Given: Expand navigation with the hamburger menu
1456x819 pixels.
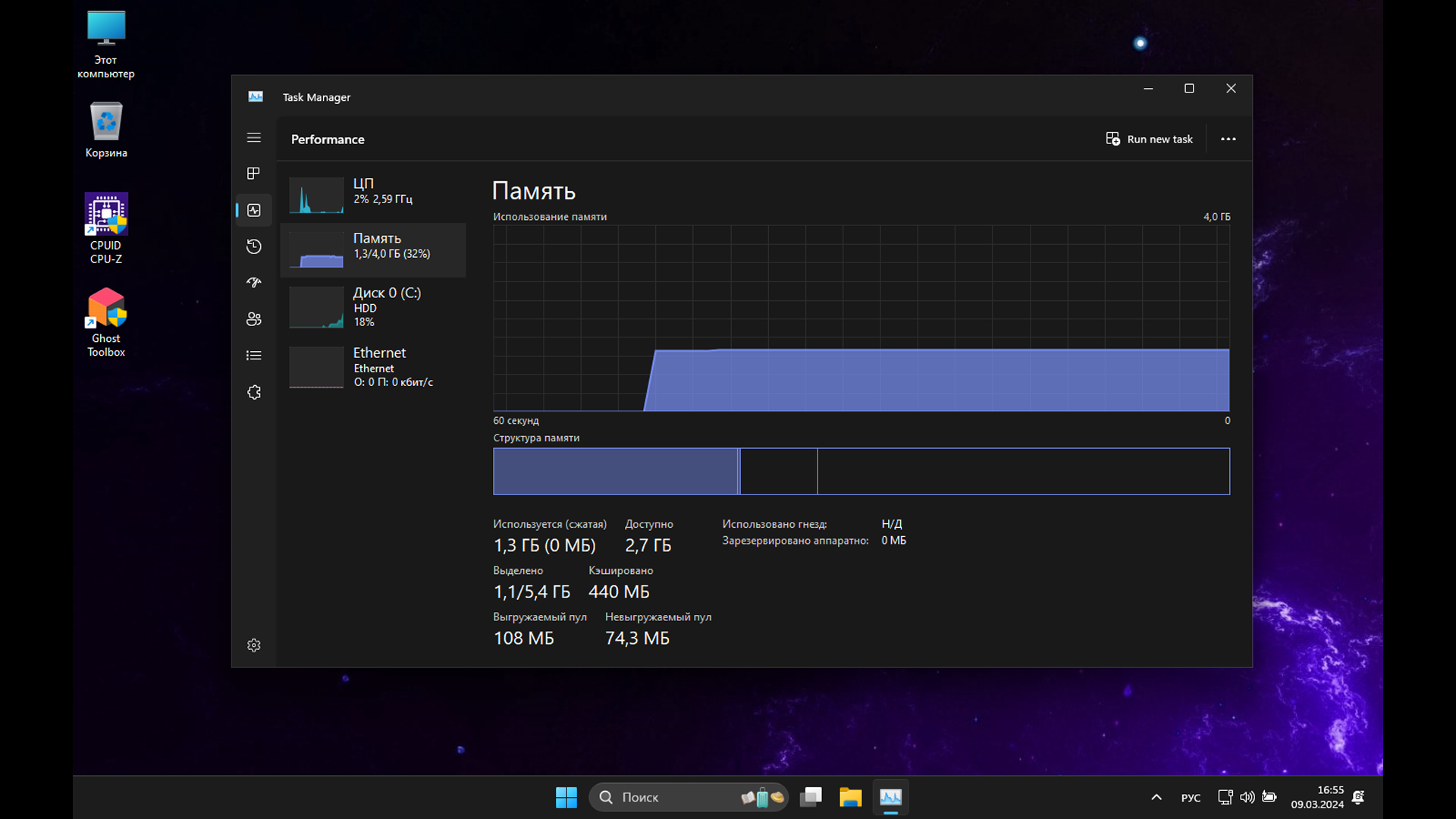Looking at the screenshot, I should (253, 137).
